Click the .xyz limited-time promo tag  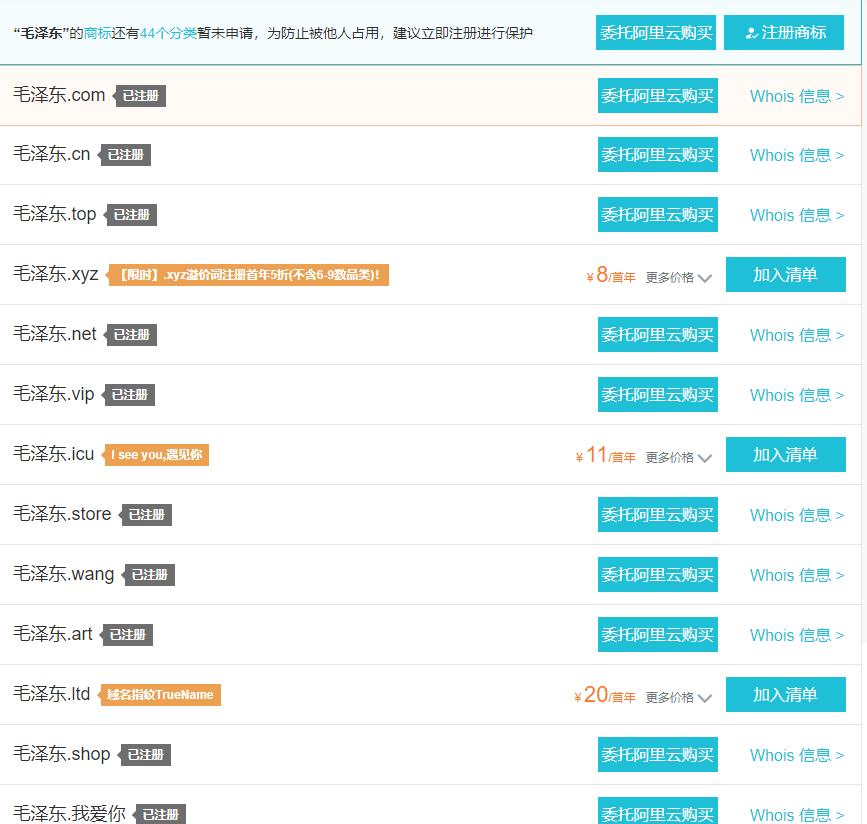(248, 275)
